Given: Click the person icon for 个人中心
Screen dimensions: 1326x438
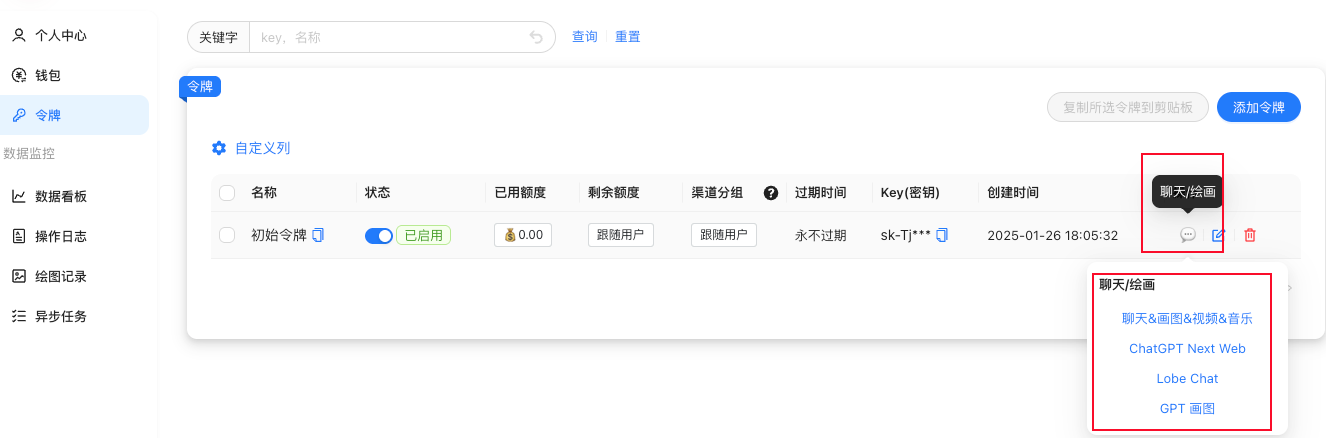Looking at the screenshot, I should coord(18,35).
